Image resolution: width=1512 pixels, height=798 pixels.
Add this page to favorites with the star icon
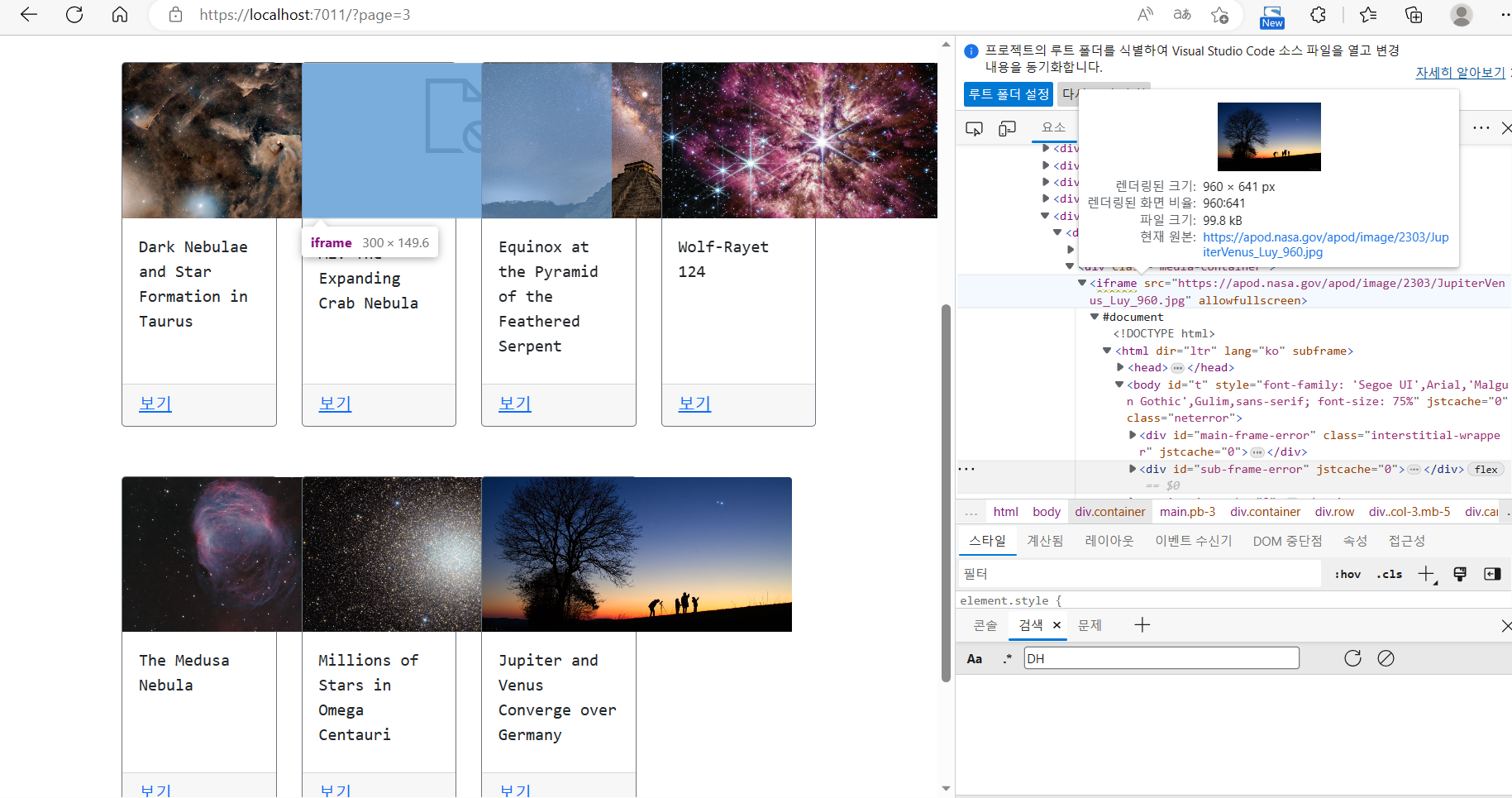[1219, 15]
